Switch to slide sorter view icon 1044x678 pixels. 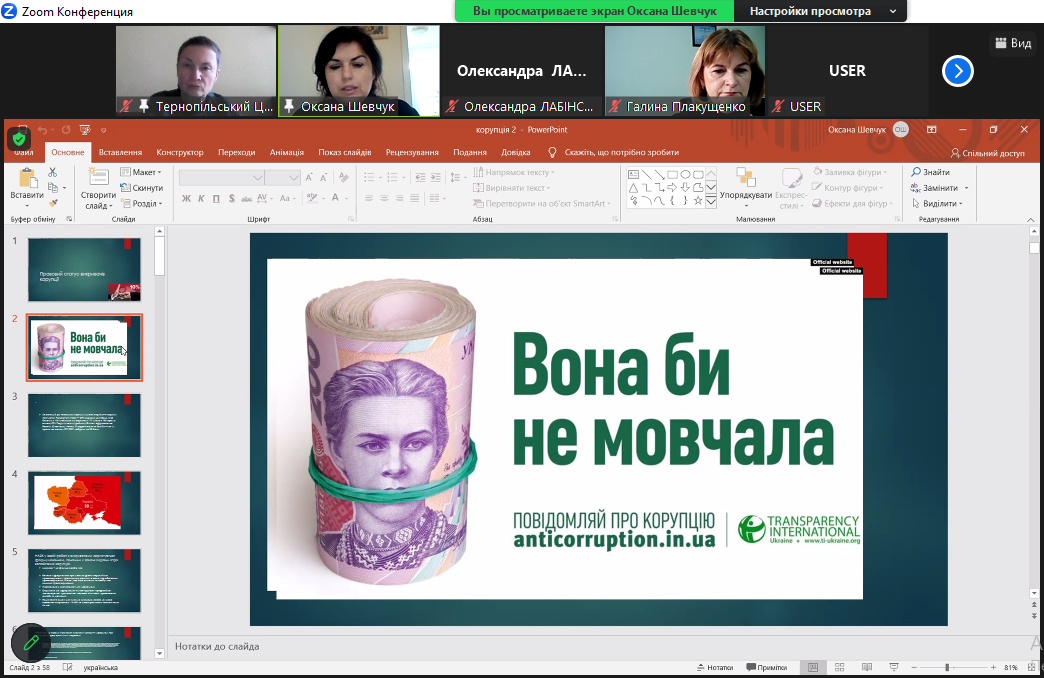[x=840, y=667]
